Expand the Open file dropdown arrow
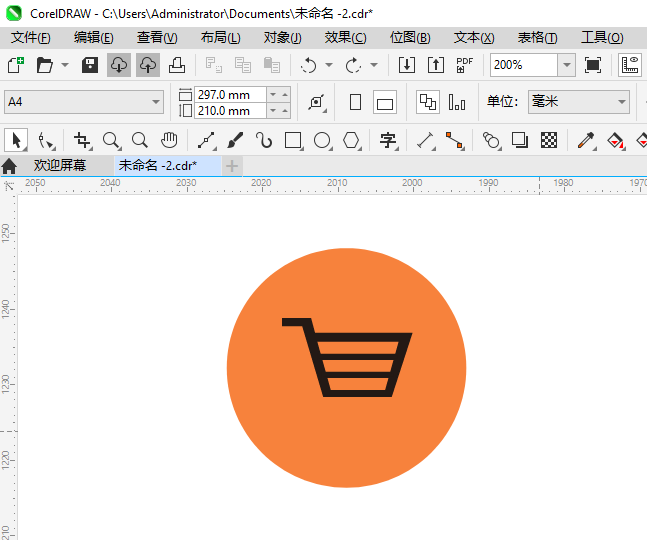 click(x=65, y=65)
